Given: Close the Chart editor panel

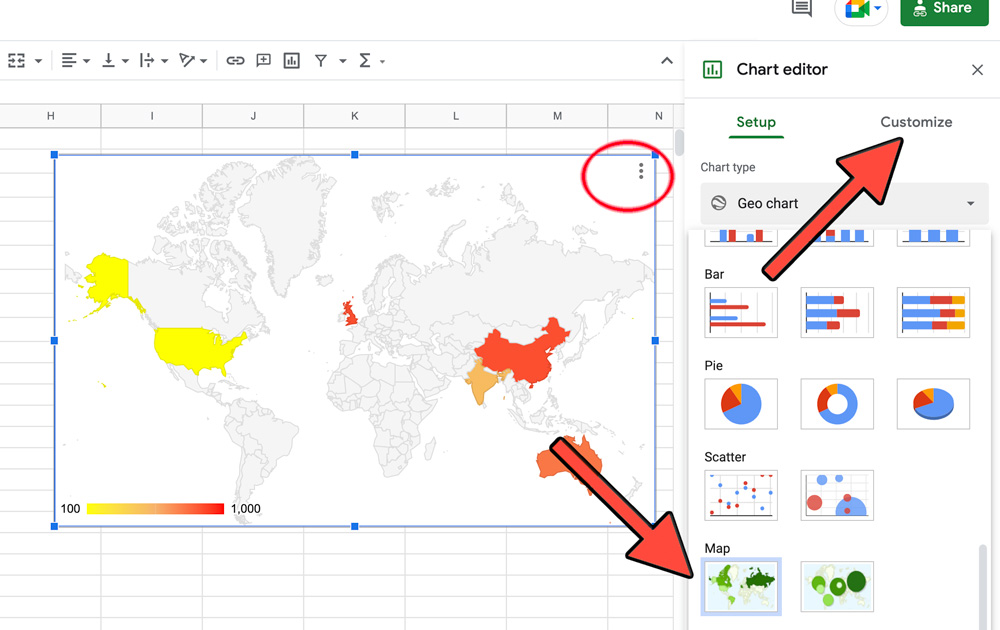Looking at the screenshot, I should pyautogui.click(x=977, y=70).
